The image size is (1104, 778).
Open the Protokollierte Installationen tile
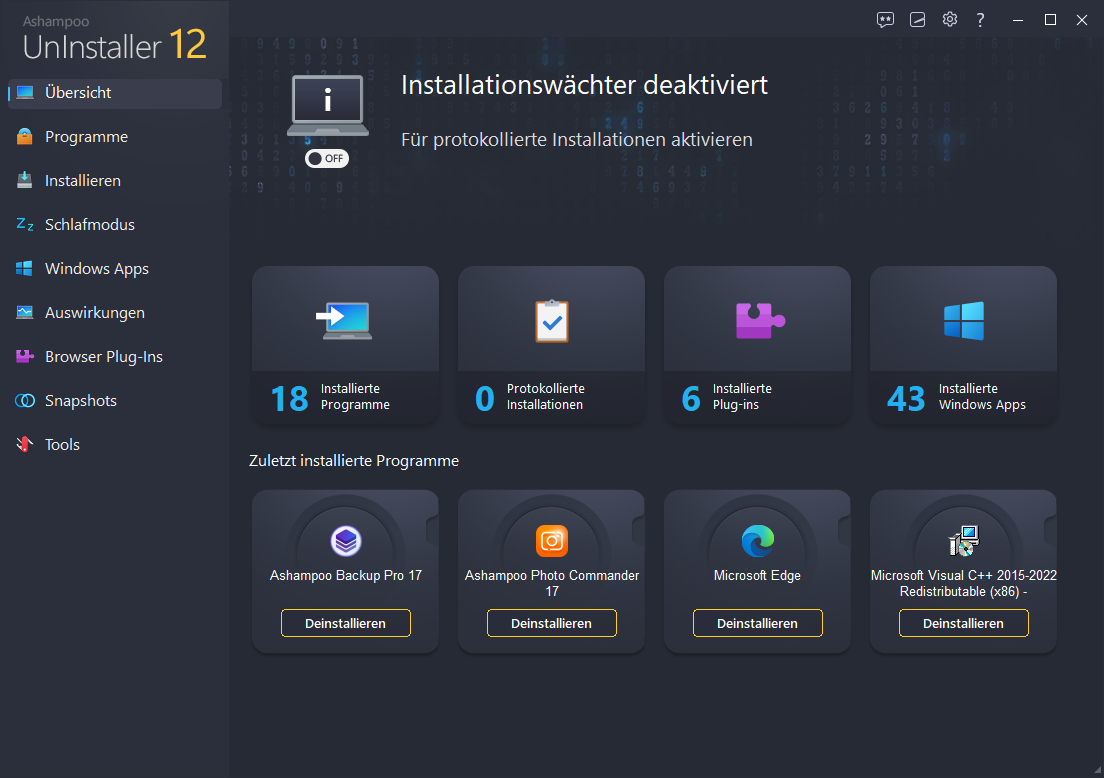point(552,346)
